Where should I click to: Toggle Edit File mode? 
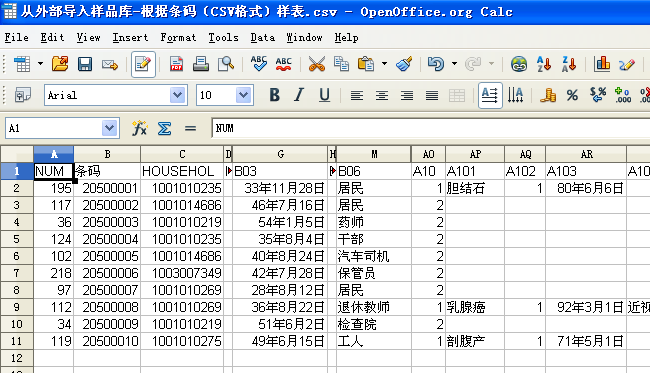coord(143,64)
